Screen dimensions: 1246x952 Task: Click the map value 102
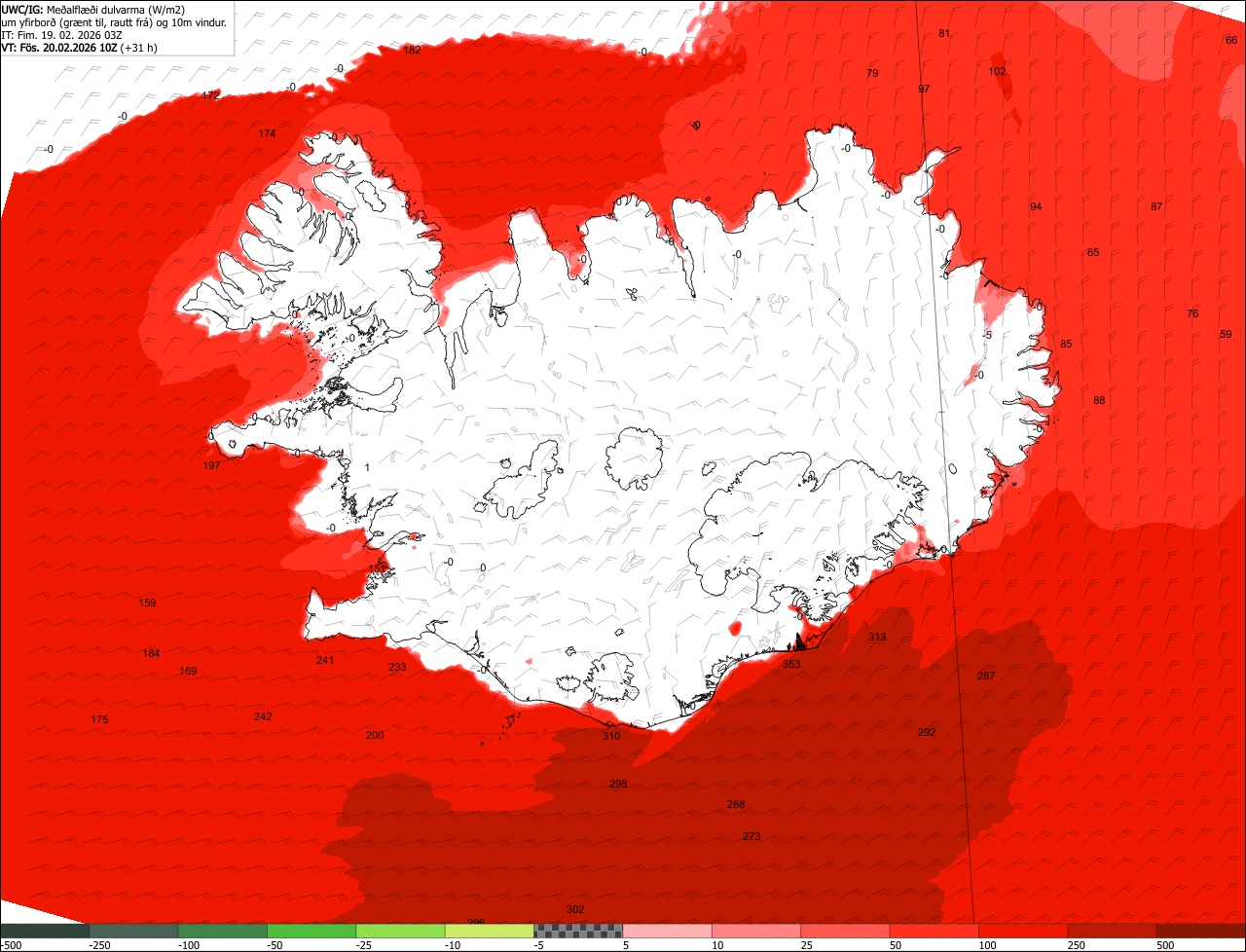(998, 71)
